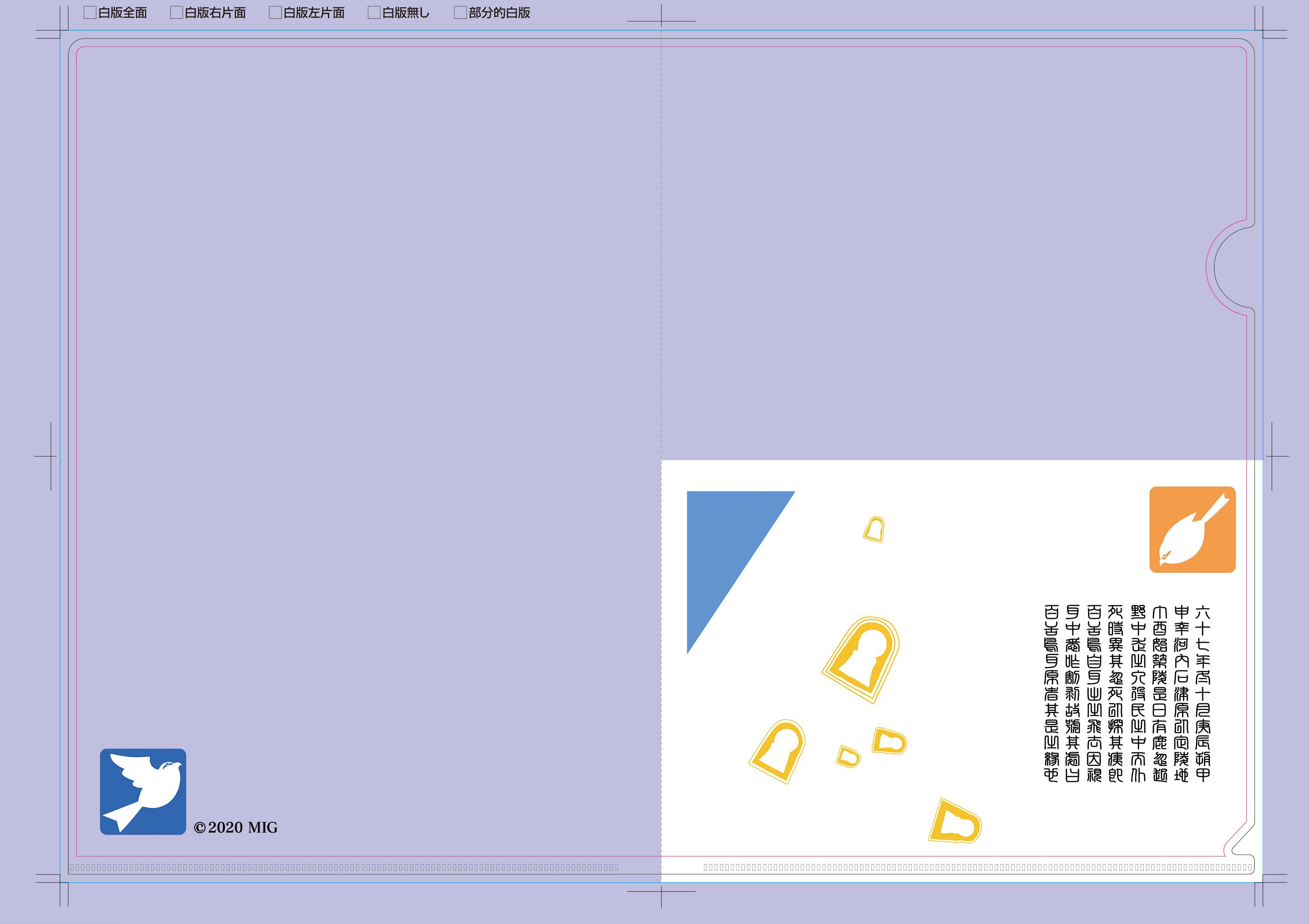Toggle the 部分的白版 checkbox
1309x924 pixels.
tap(460, 12)
